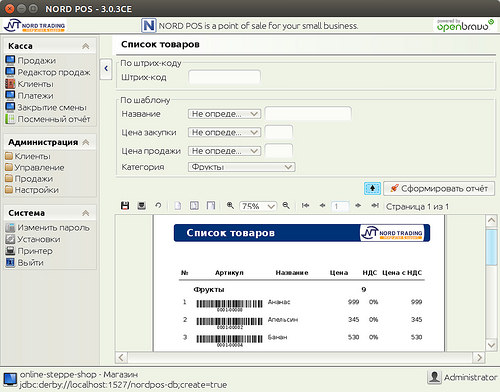Viewport: 500px width, 392px height.
Task: Open Закрытие смены in the sidebar
Action: pyautogui.click(x=46, y=107)
